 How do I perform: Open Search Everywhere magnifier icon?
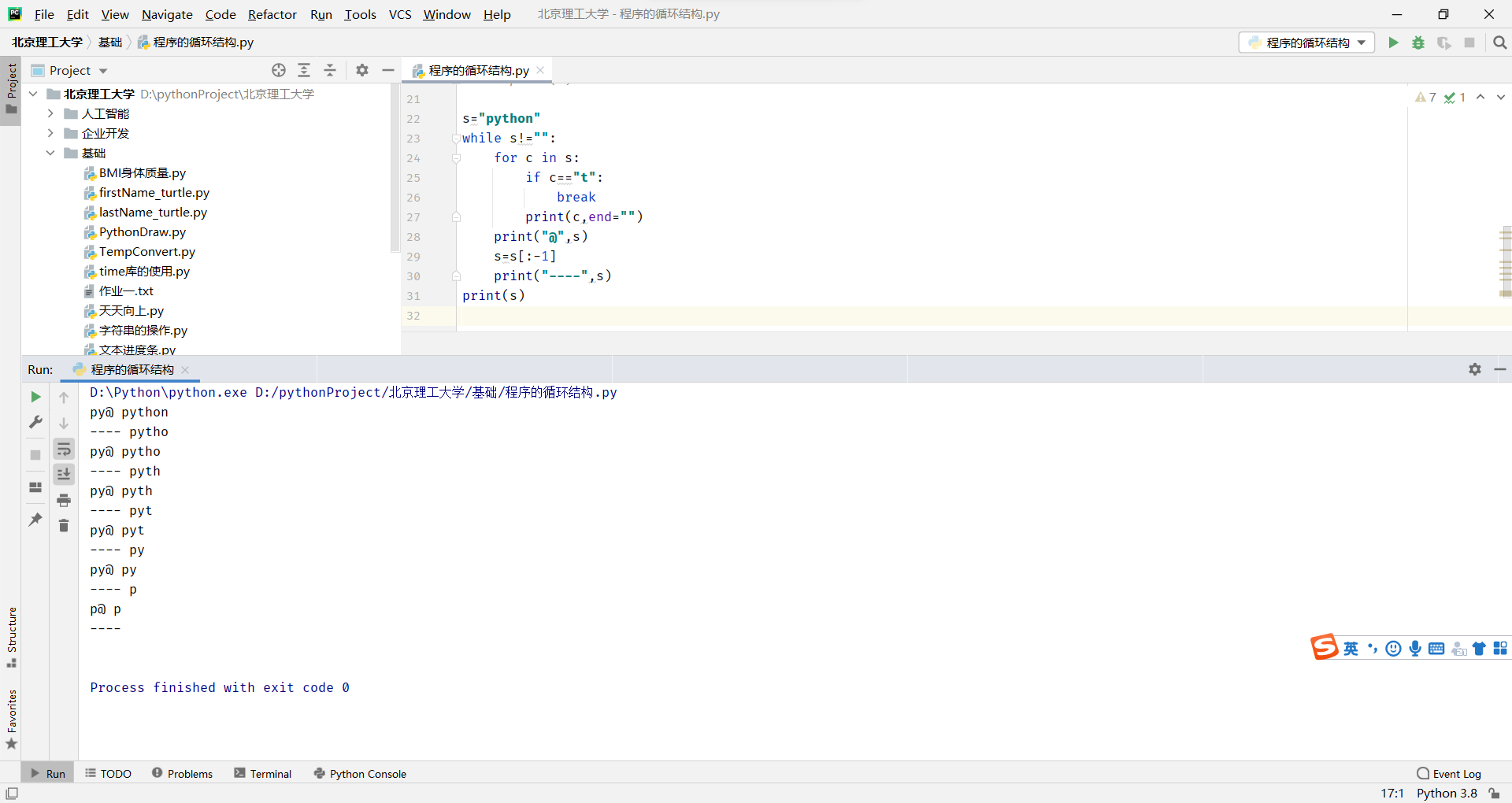click(x=1499, y=43)
